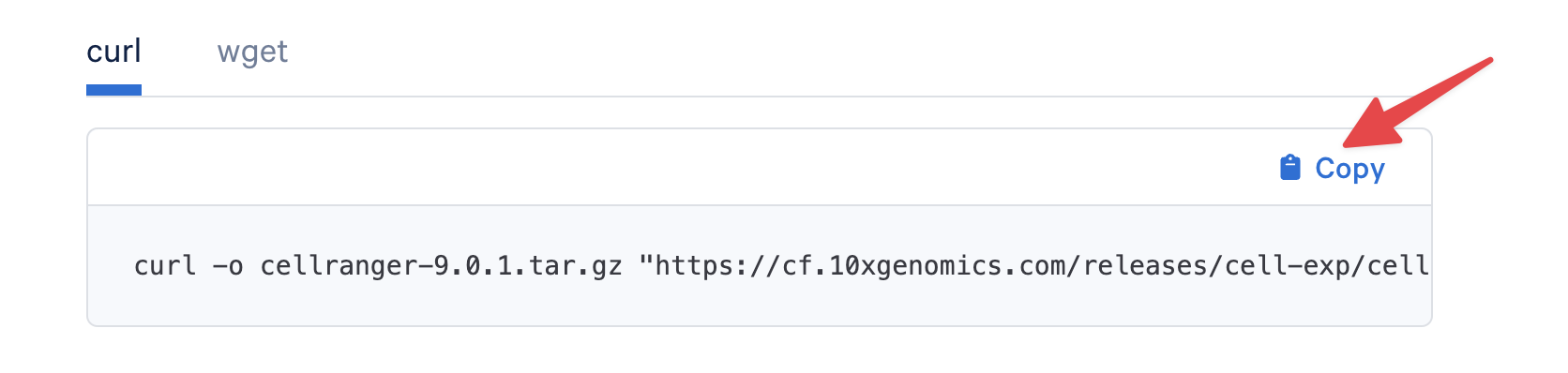Click the Copy label text
The height and width of the screenshot is (373, 1568).
point(1349,169)
